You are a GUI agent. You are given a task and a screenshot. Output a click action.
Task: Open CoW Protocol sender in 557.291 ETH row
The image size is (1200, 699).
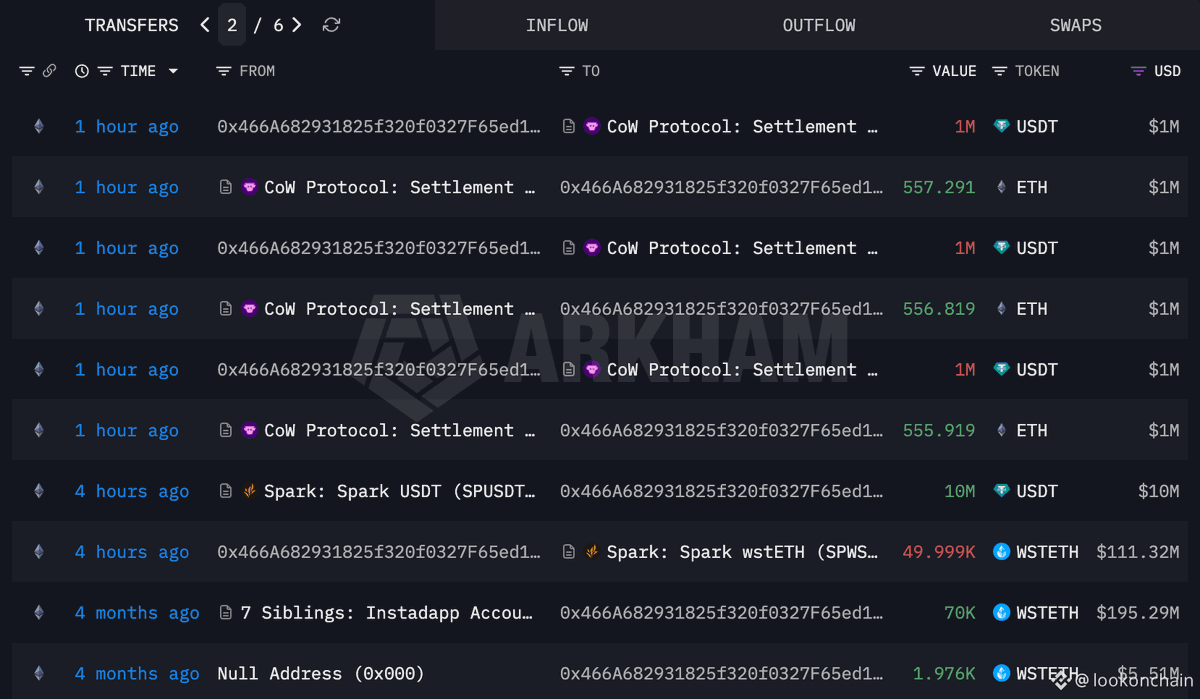(399, 188)
